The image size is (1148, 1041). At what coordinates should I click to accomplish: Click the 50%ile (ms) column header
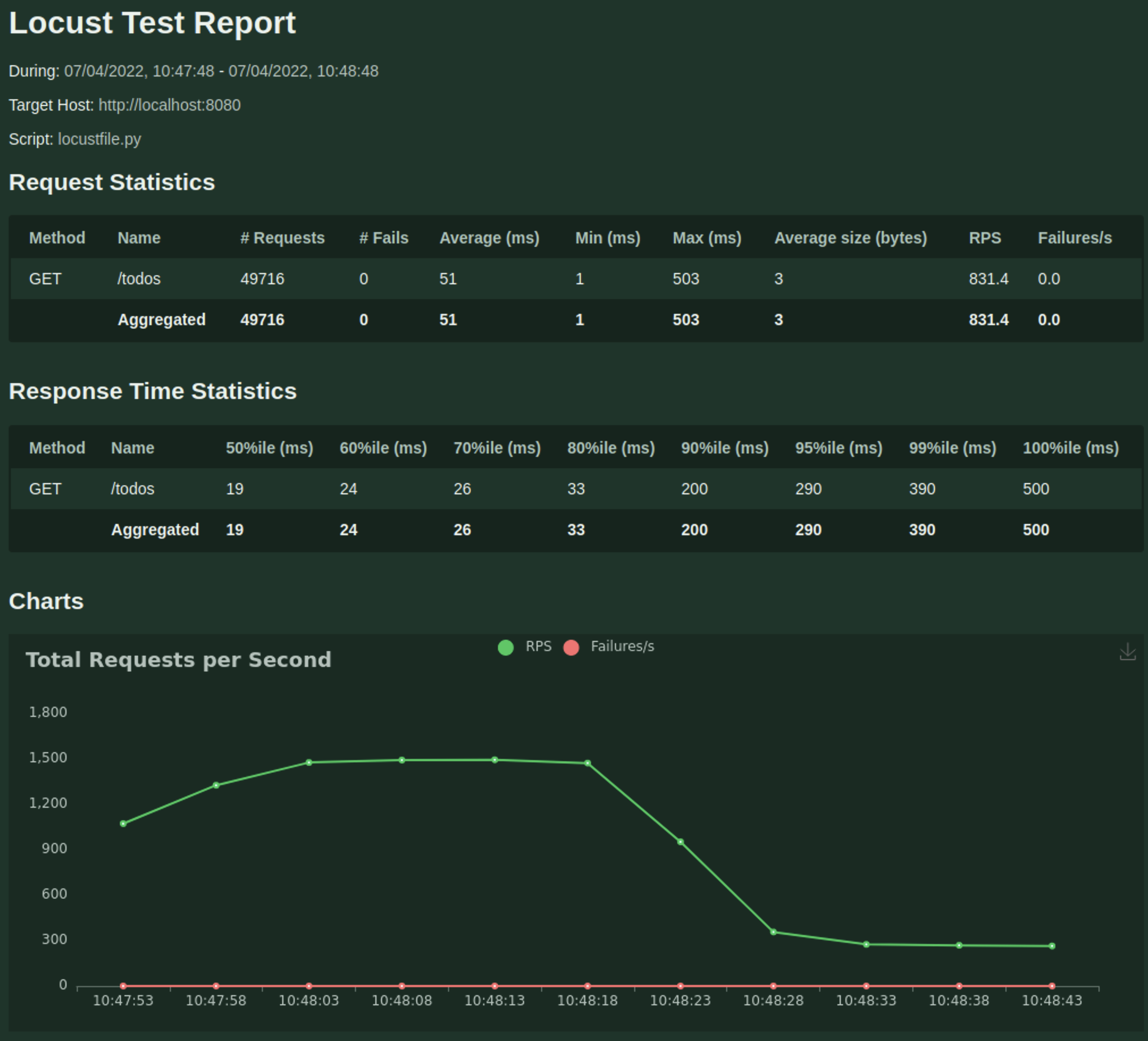point(269,448)
